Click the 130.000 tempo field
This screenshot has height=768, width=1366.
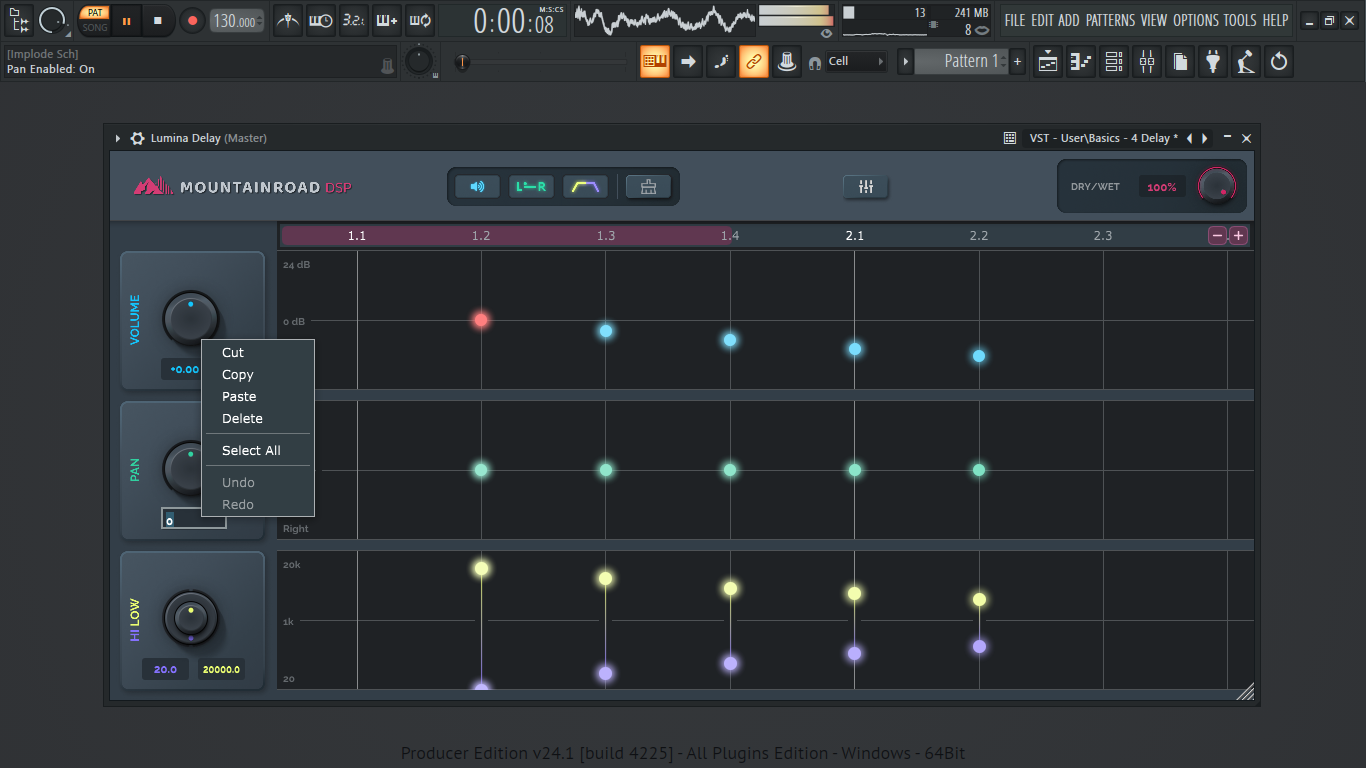(237, 21)
